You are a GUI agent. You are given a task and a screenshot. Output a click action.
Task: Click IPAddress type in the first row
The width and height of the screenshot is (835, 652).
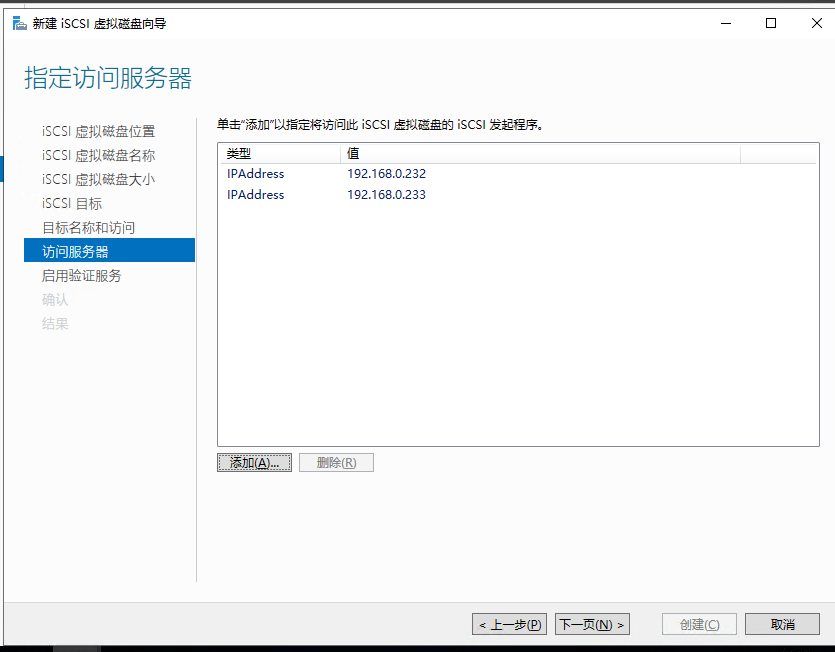pyautogui.click(x=256, y=174)
